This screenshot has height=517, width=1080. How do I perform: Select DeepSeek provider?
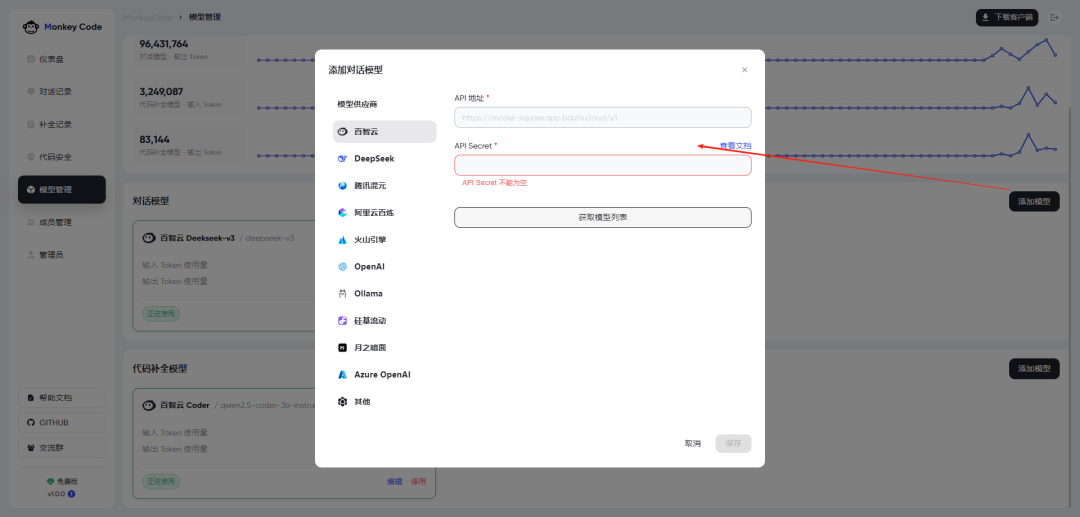click(384, 158)
